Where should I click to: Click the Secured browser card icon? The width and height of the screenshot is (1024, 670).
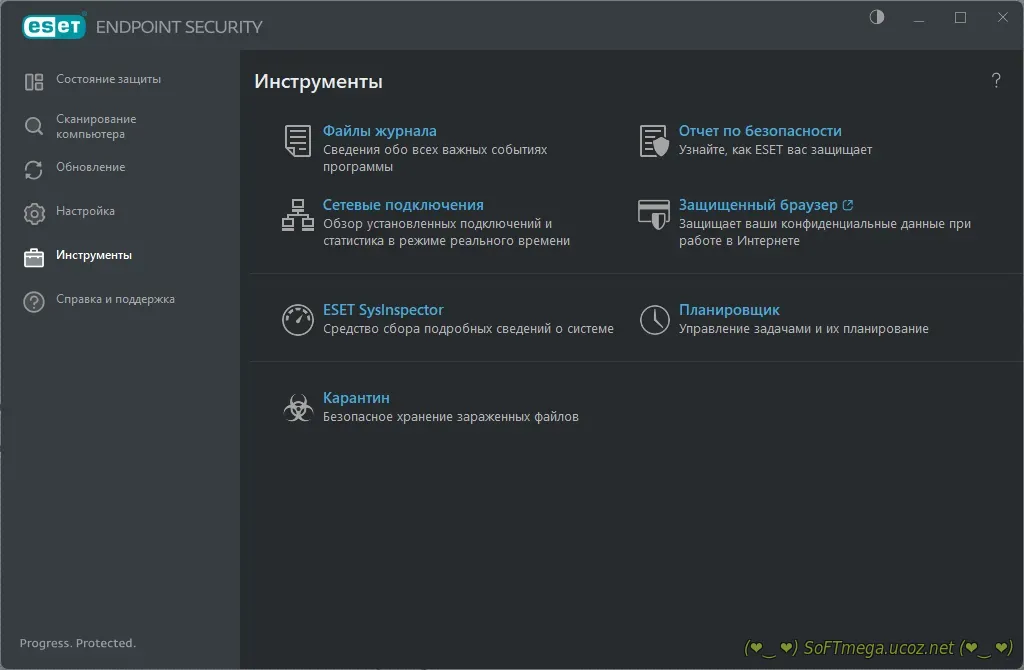click(x=653, y=215)
